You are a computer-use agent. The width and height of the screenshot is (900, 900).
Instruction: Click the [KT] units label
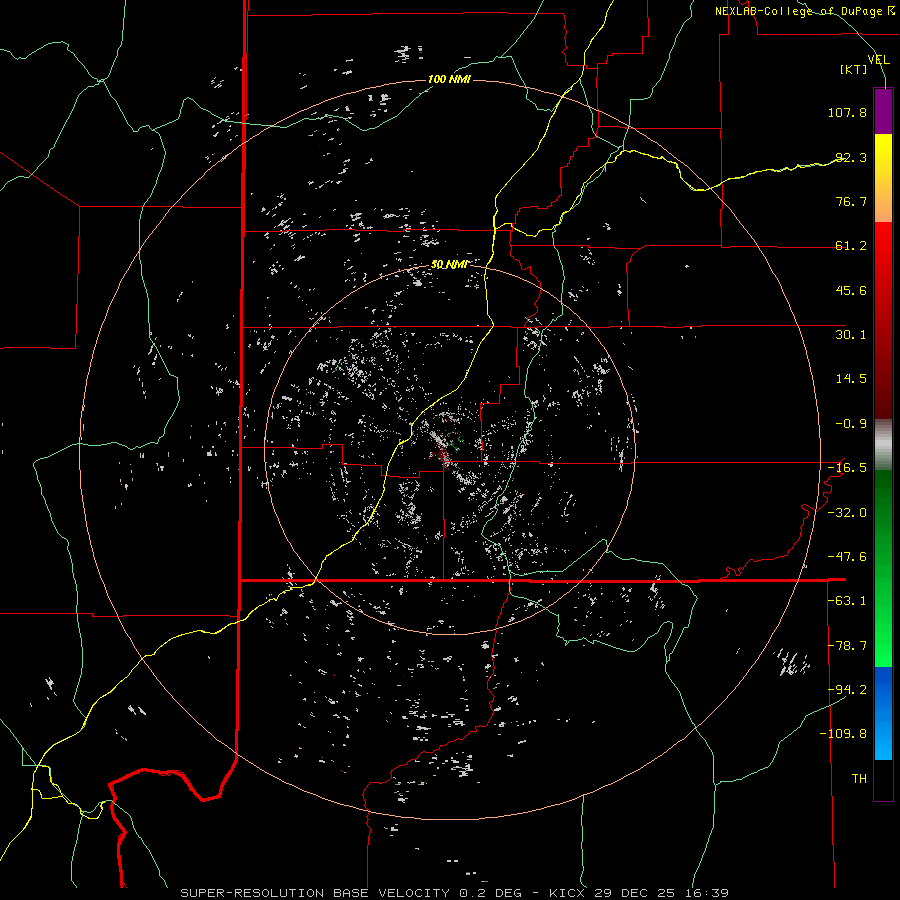click(854, 70)
